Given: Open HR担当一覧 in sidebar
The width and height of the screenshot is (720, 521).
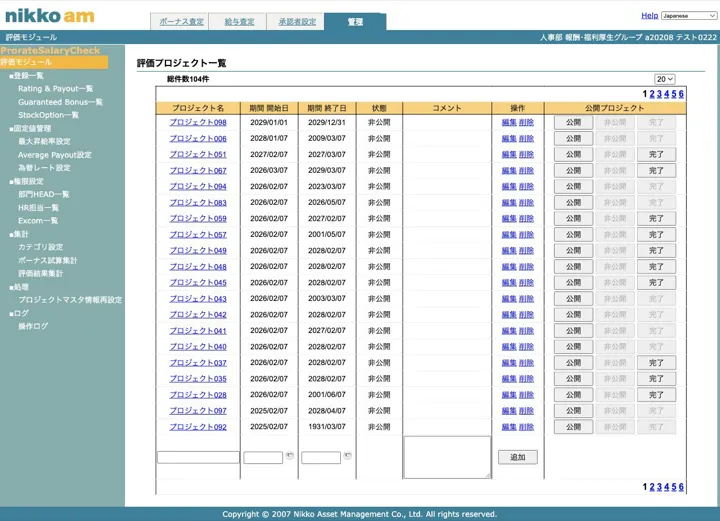Looking at the screenshot, I should [x=38, y=207].
